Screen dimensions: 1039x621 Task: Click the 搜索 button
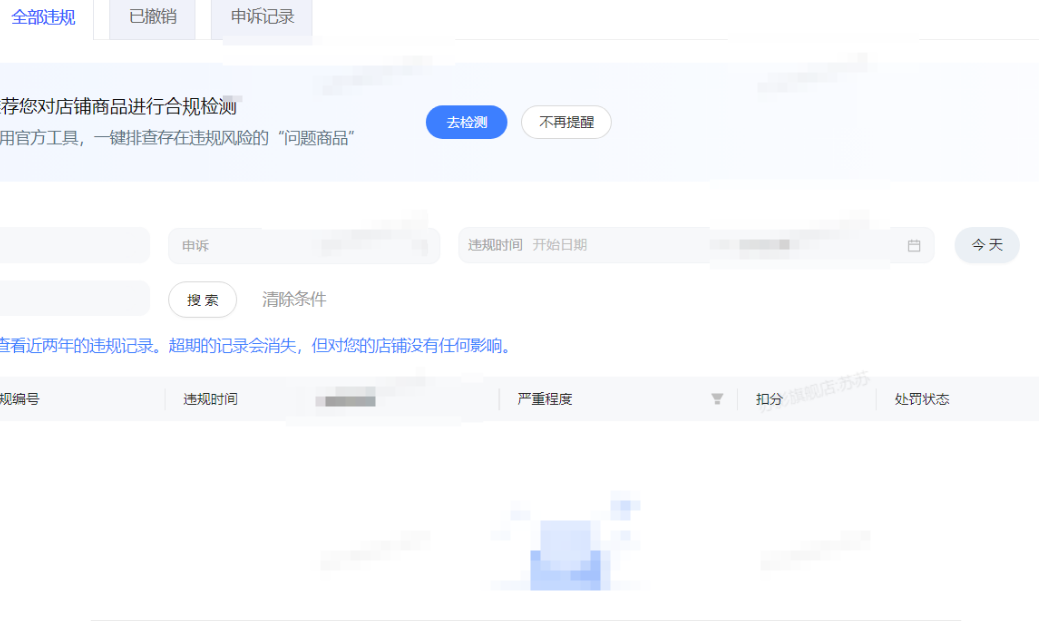coord(202,299)
